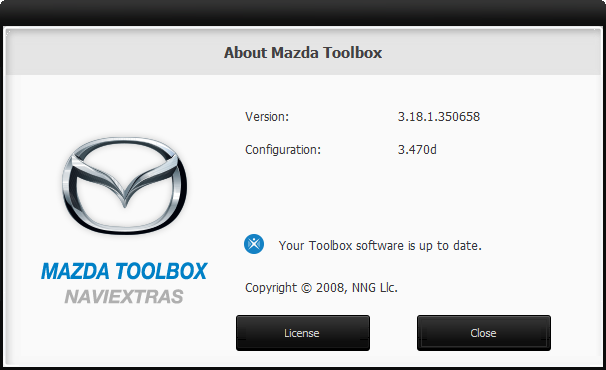Select version number 3.18.1.350658
606x370 pixels.
click(x=439, y=117)
